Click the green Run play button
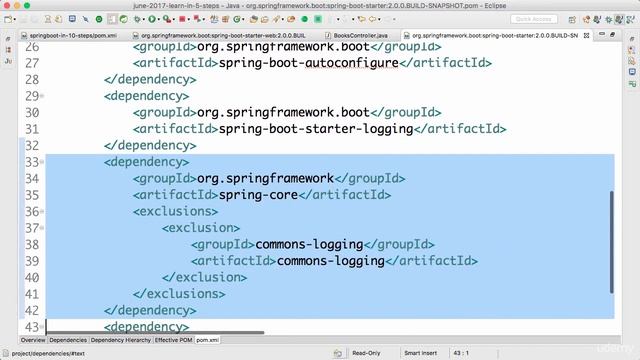Viewport: 640px width, 360px height. [x=152, y=19]
